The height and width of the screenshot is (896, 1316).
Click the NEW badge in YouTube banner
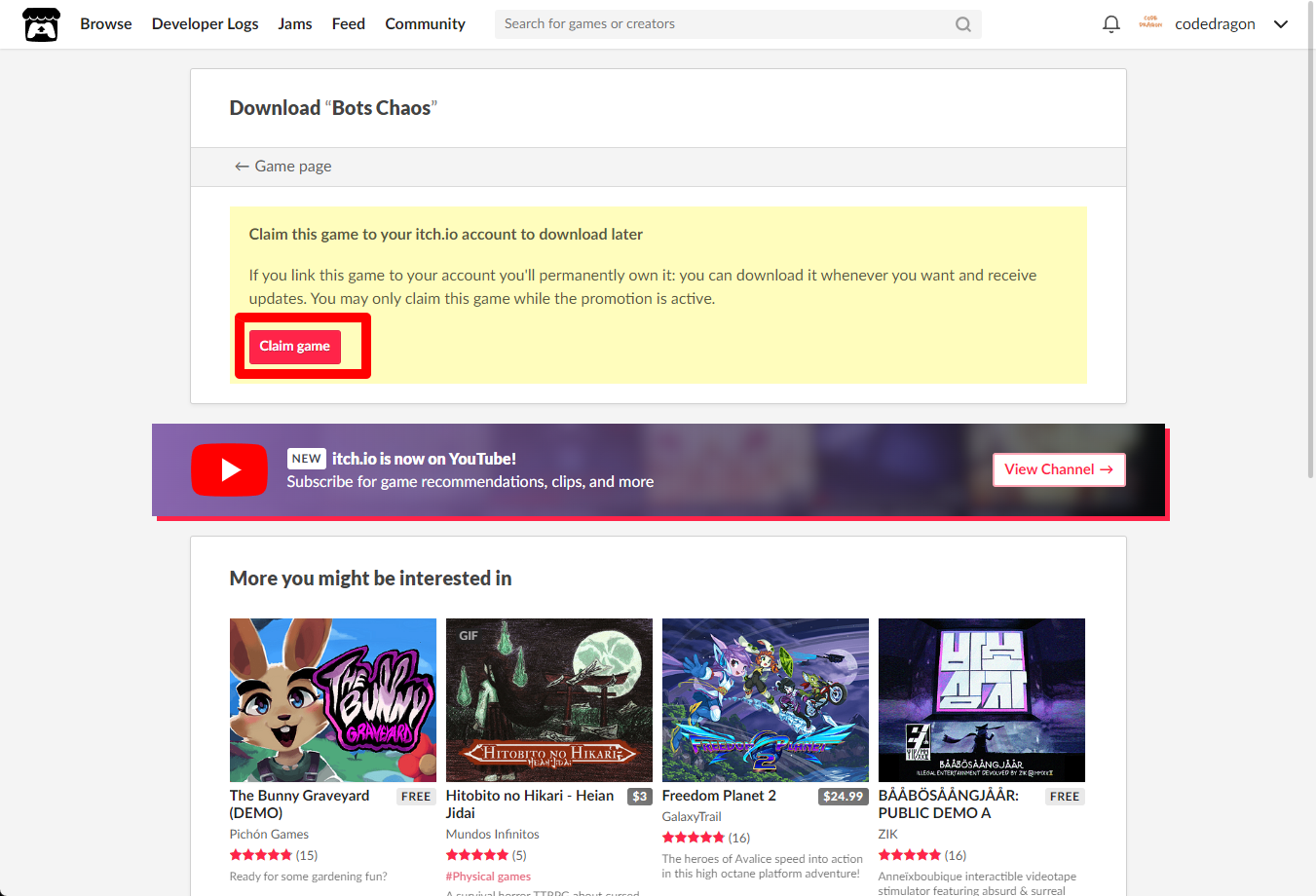click(x=307, y=459)
